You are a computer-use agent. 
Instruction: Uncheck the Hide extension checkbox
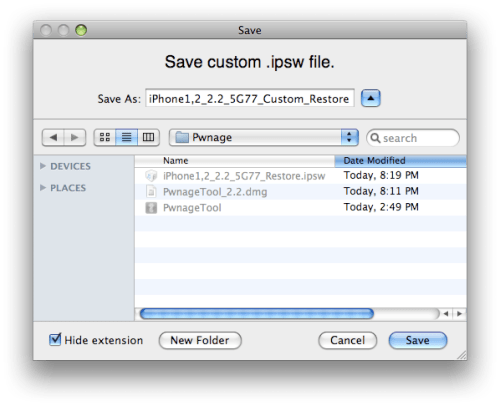[55, 340]
